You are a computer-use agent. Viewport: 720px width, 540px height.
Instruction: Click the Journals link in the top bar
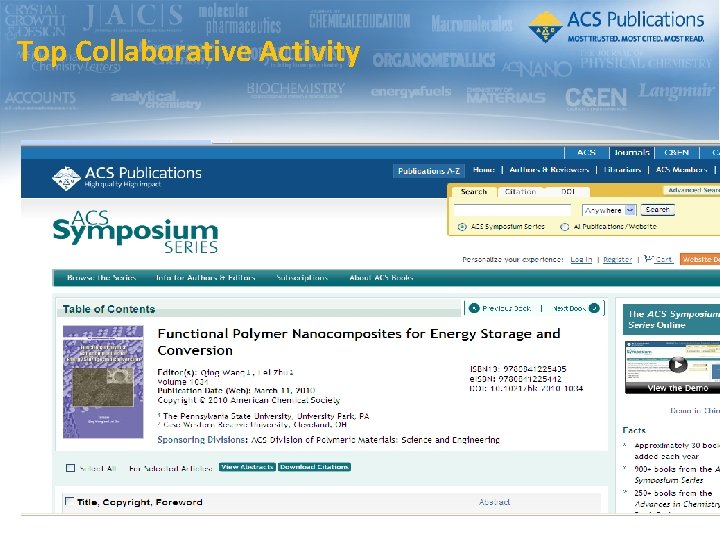[632, 152]
